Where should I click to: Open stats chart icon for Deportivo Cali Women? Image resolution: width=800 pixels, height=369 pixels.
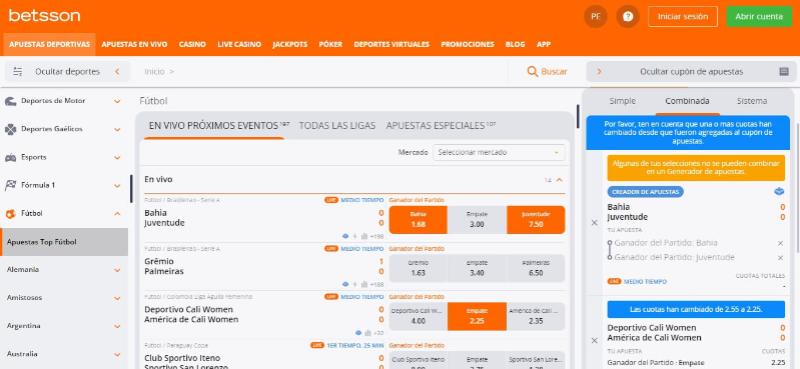pos(368,333)
